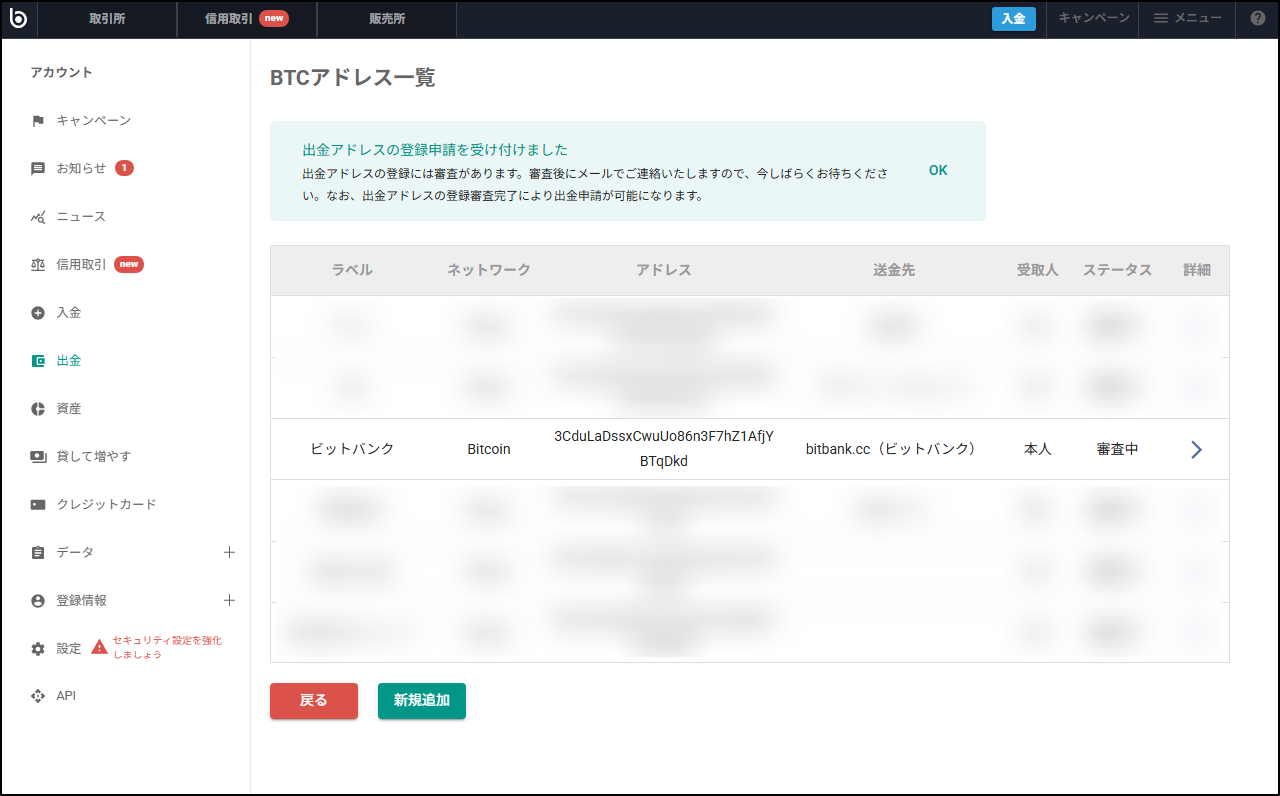The image size is (1280, 796).
Task: Click the notices message icon
Action: 38,169
